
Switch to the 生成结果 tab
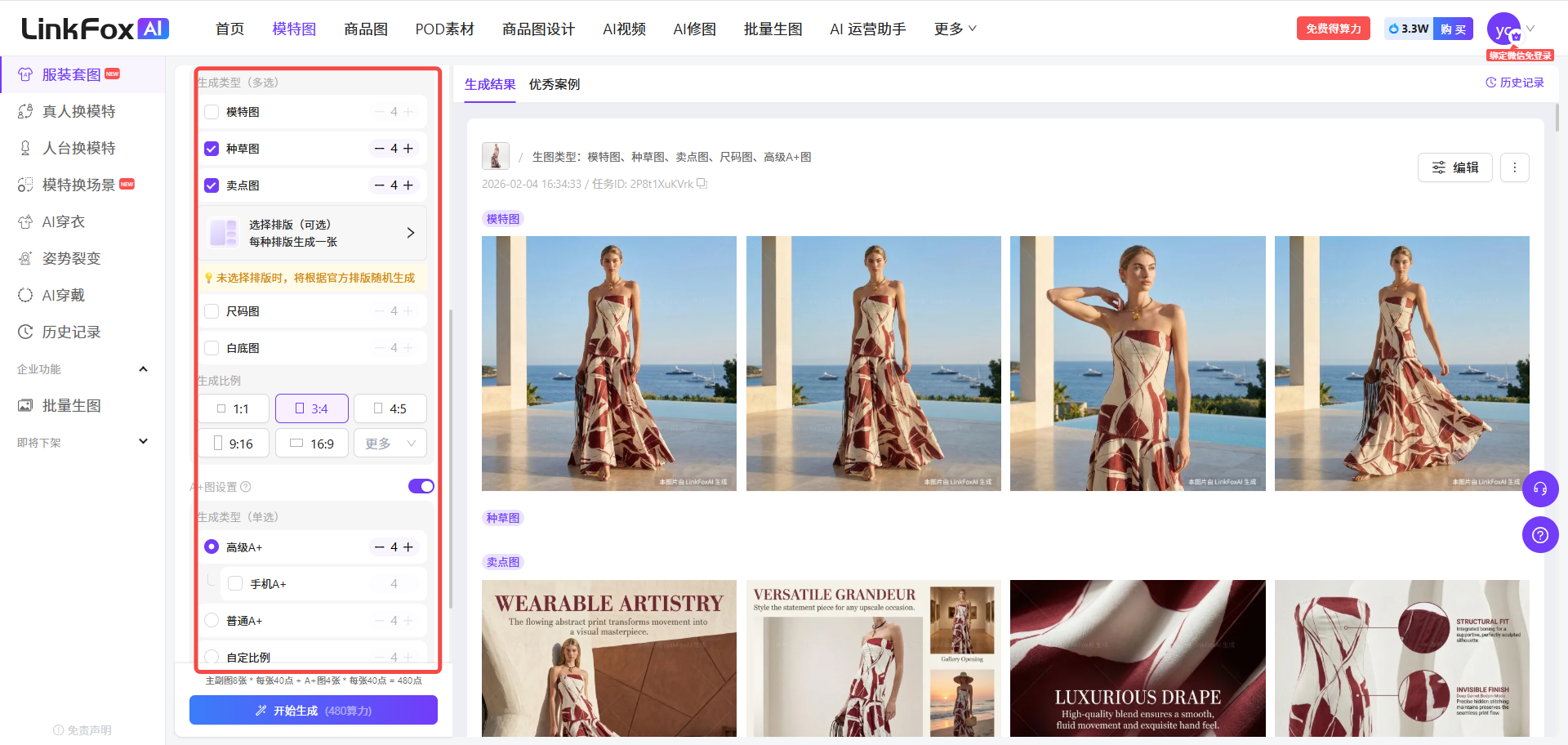490,84
